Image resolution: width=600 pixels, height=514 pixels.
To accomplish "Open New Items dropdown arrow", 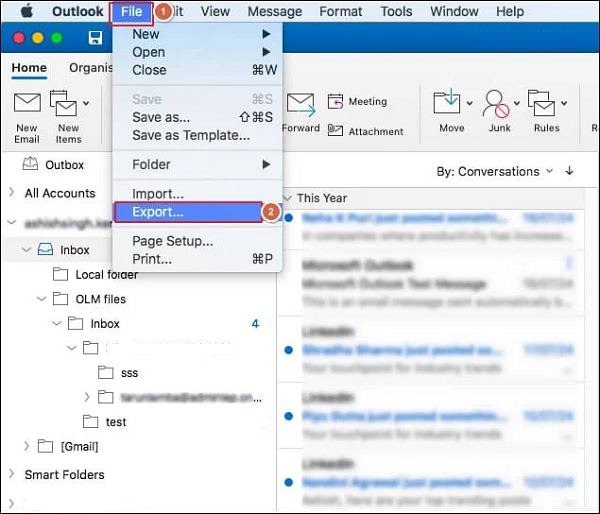I will tap(86, 103).
